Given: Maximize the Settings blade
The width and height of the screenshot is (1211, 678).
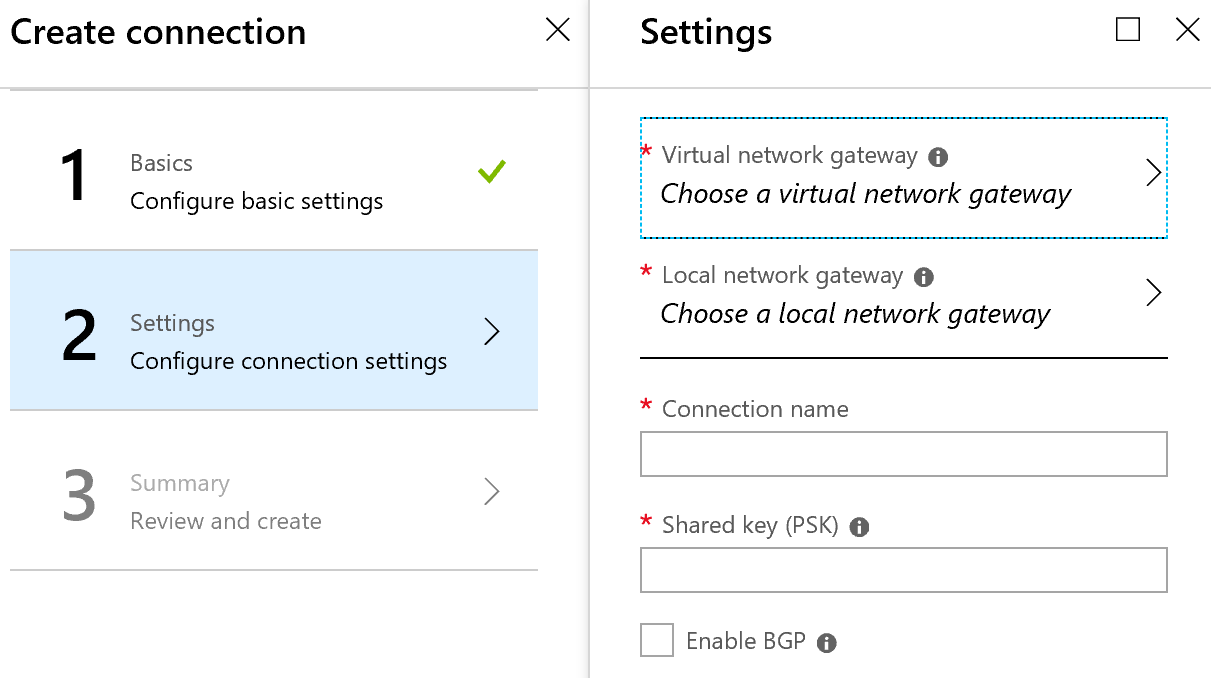Looking at the screenshot, I should click(1128, 30).
